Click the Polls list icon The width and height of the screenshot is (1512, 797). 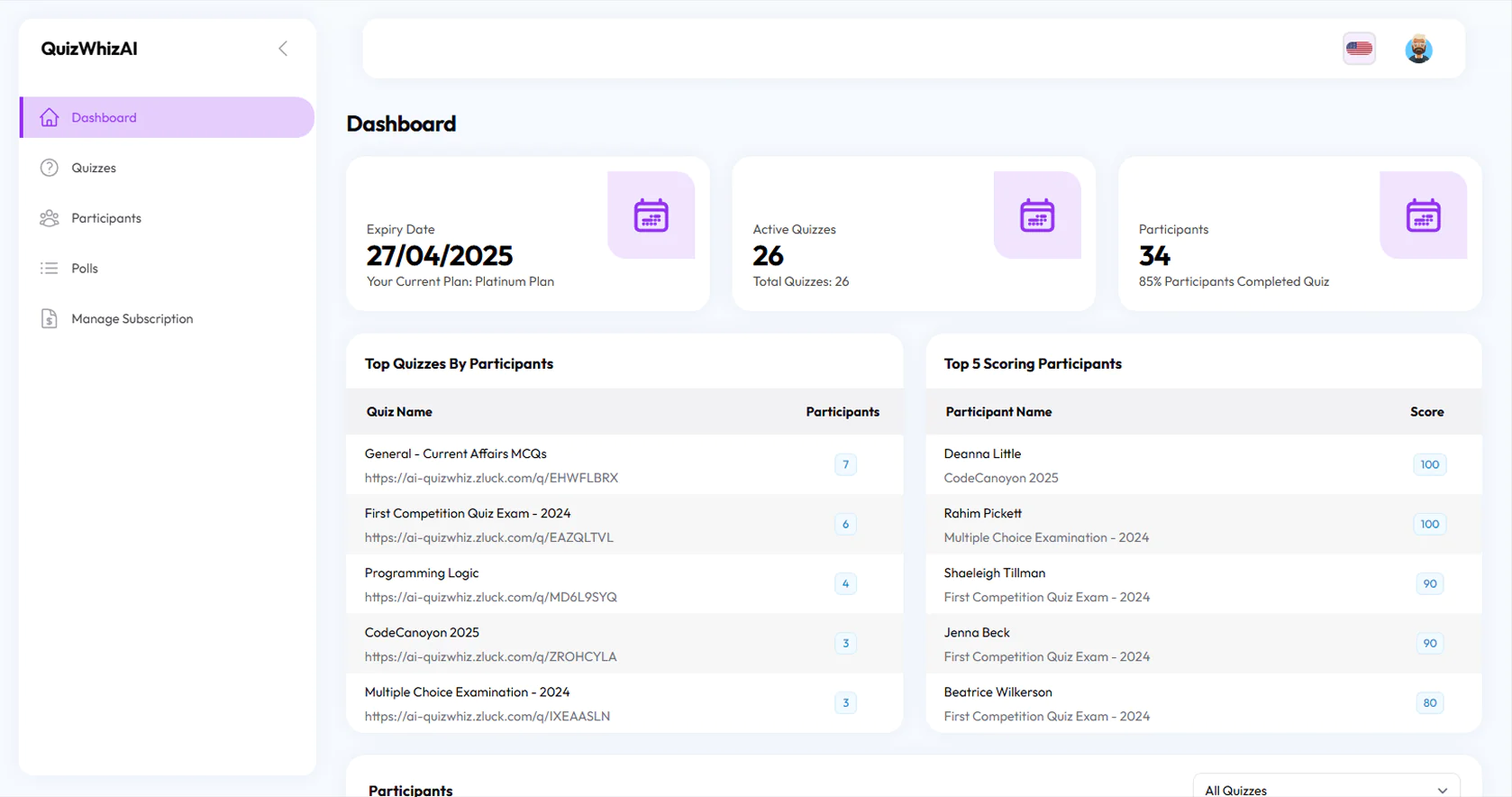tap(50, 269)
